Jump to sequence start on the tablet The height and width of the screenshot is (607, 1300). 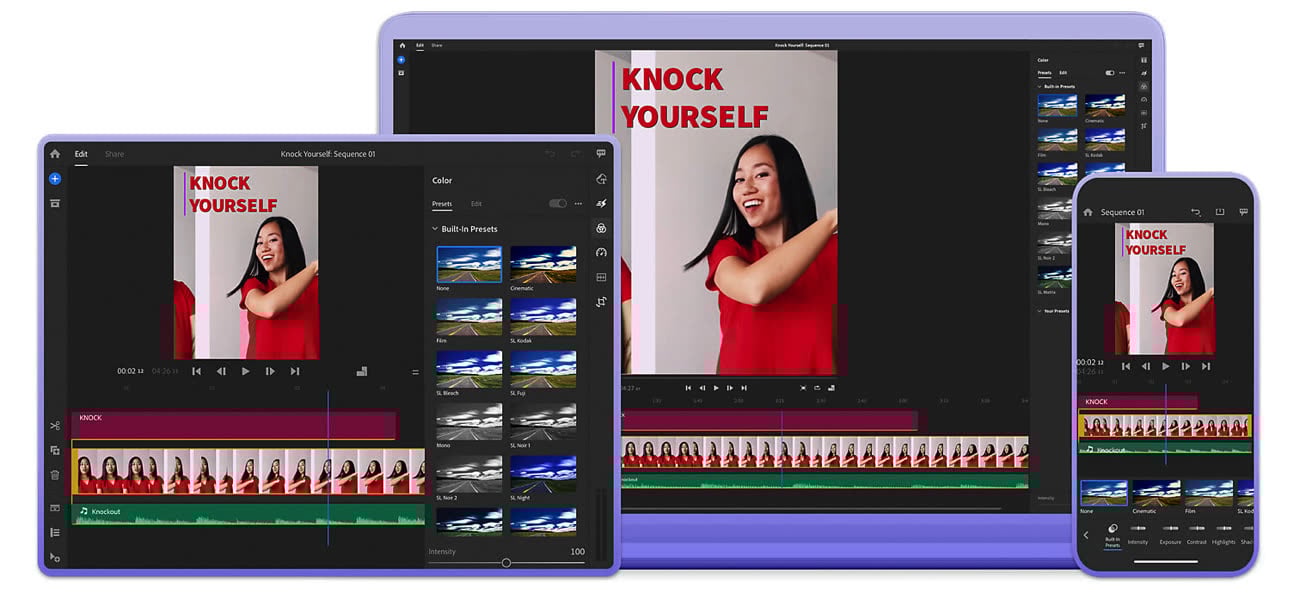(197, 371)
